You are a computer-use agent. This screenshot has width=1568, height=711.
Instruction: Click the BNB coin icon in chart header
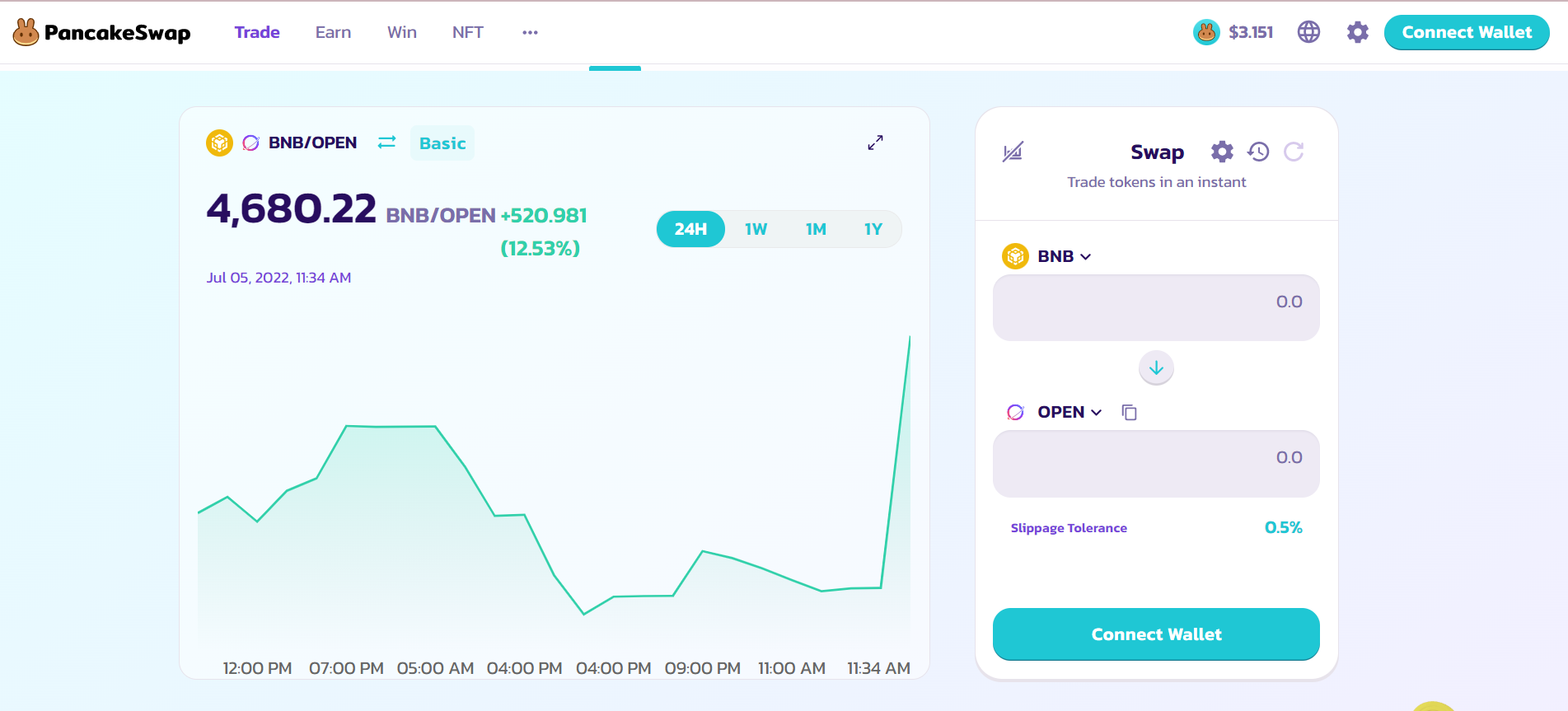[x=219, y=143]
